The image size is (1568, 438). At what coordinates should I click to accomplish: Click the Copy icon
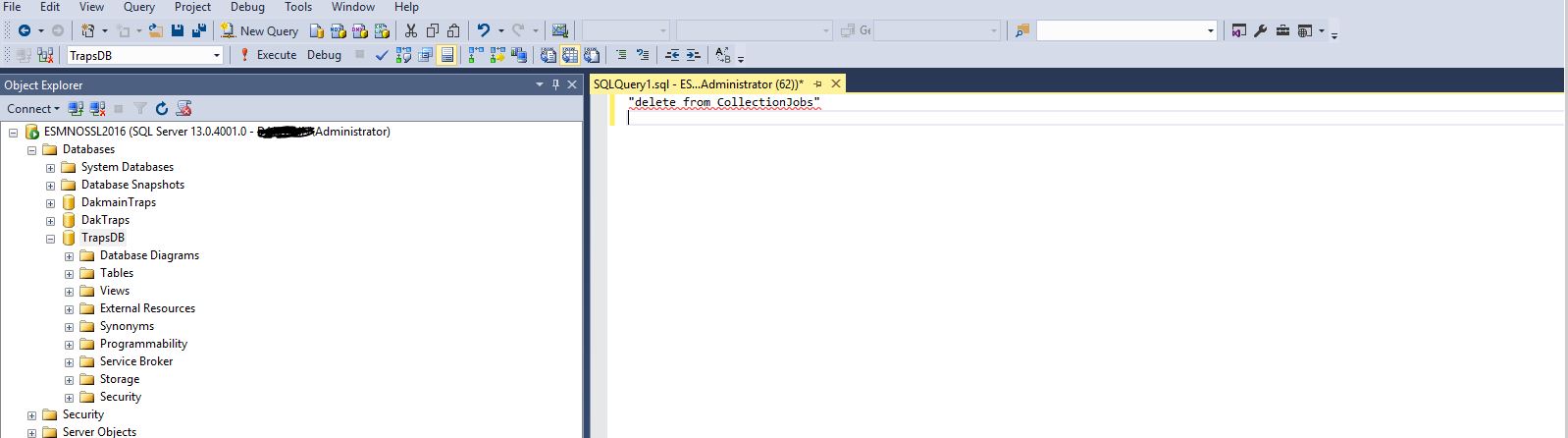[432, 30]
